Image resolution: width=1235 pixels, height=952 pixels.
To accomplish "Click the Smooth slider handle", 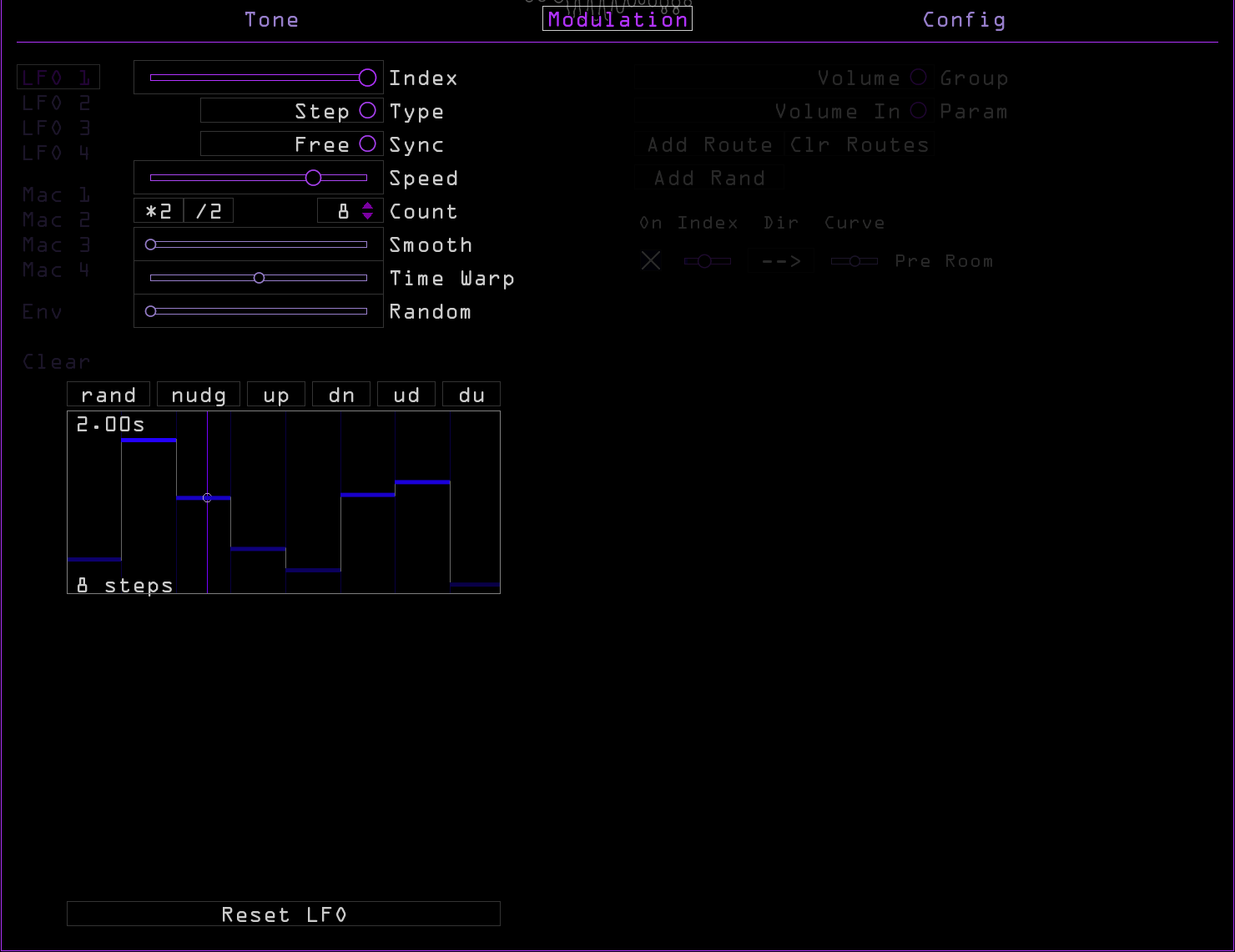I will (x=151, y=244).
